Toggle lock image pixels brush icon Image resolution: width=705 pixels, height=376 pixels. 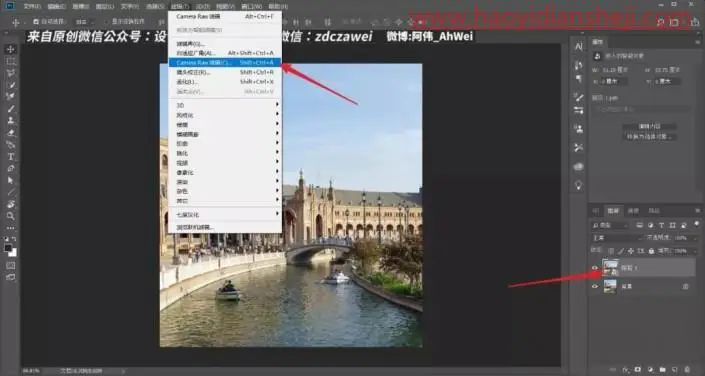tap(621, 251)
